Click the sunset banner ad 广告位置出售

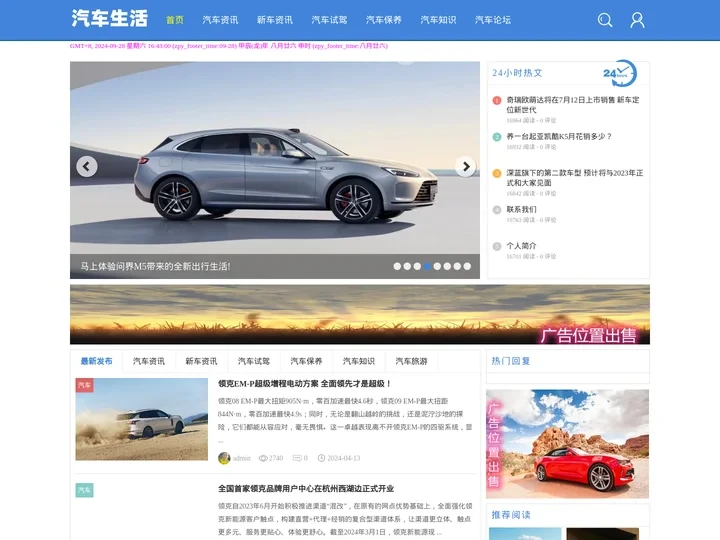360,315
